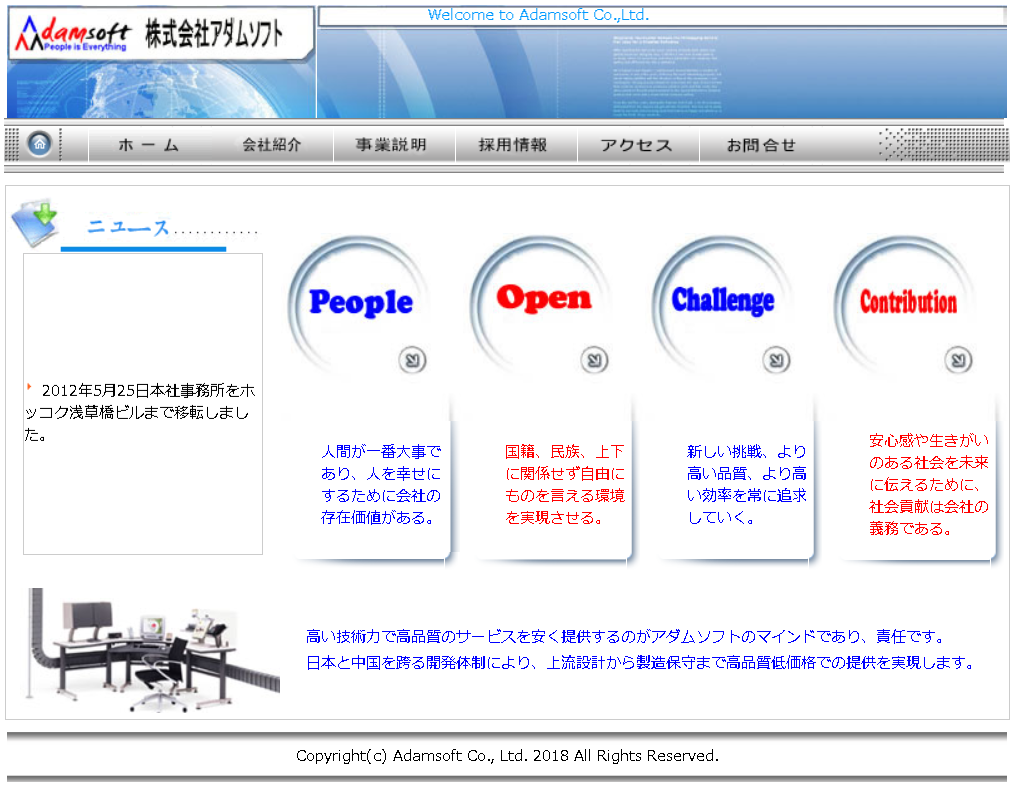This screenshot has width=1016, height=789.
Task: Select 採用情報 in the navigation bar
Action: click(513, 145)
